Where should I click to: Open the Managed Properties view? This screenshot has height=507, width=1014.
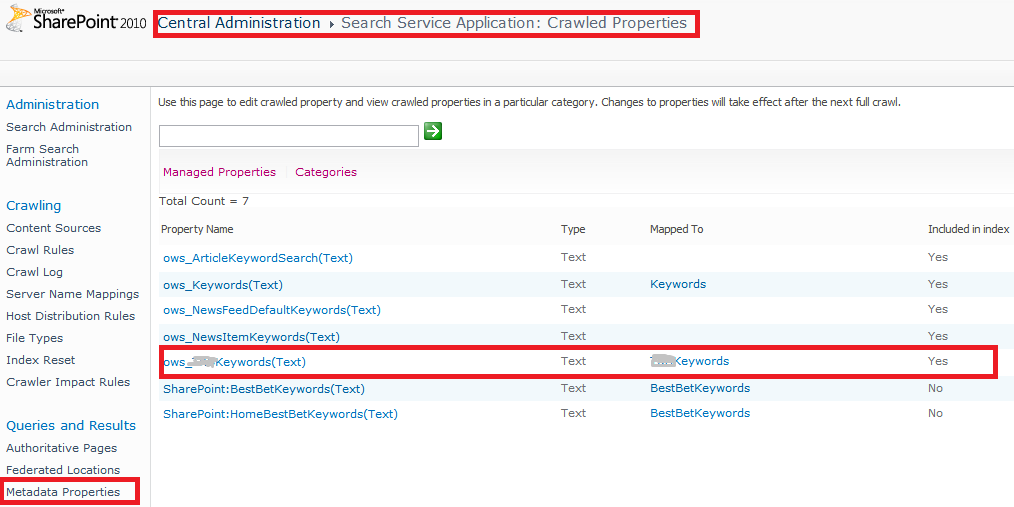click(219, 172)
